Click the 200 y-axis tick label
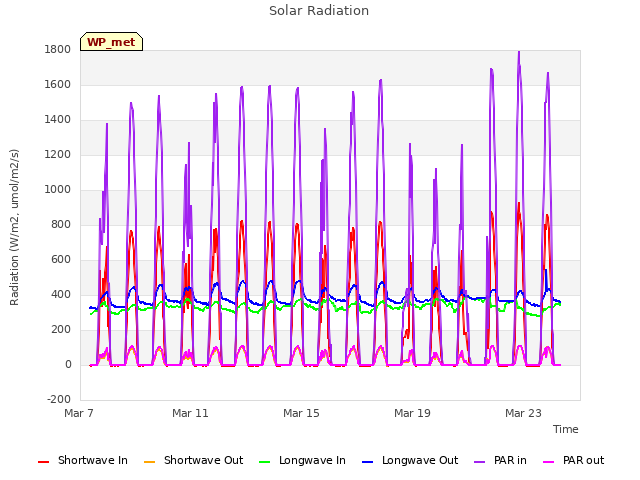Viewport: 640px width, 480px height. 61,330
